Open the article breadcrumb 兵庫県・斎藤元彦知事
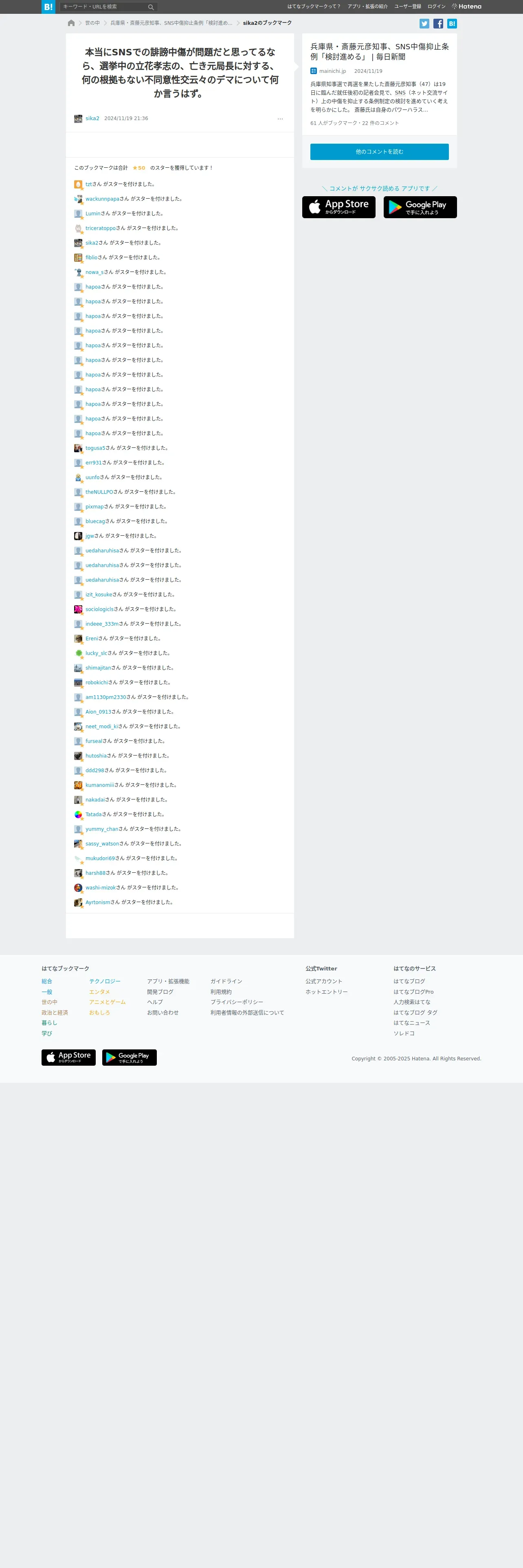Screen dimensions: 523x1568 tap(171, 23)
